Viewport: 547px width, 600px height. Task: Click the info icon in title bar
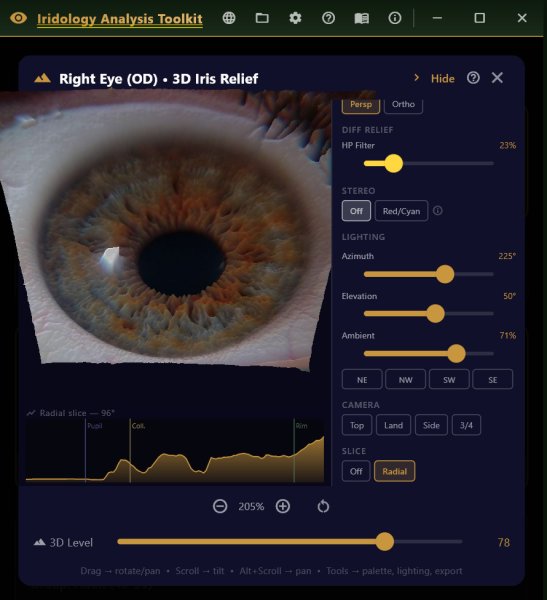[x=395, y=18]
